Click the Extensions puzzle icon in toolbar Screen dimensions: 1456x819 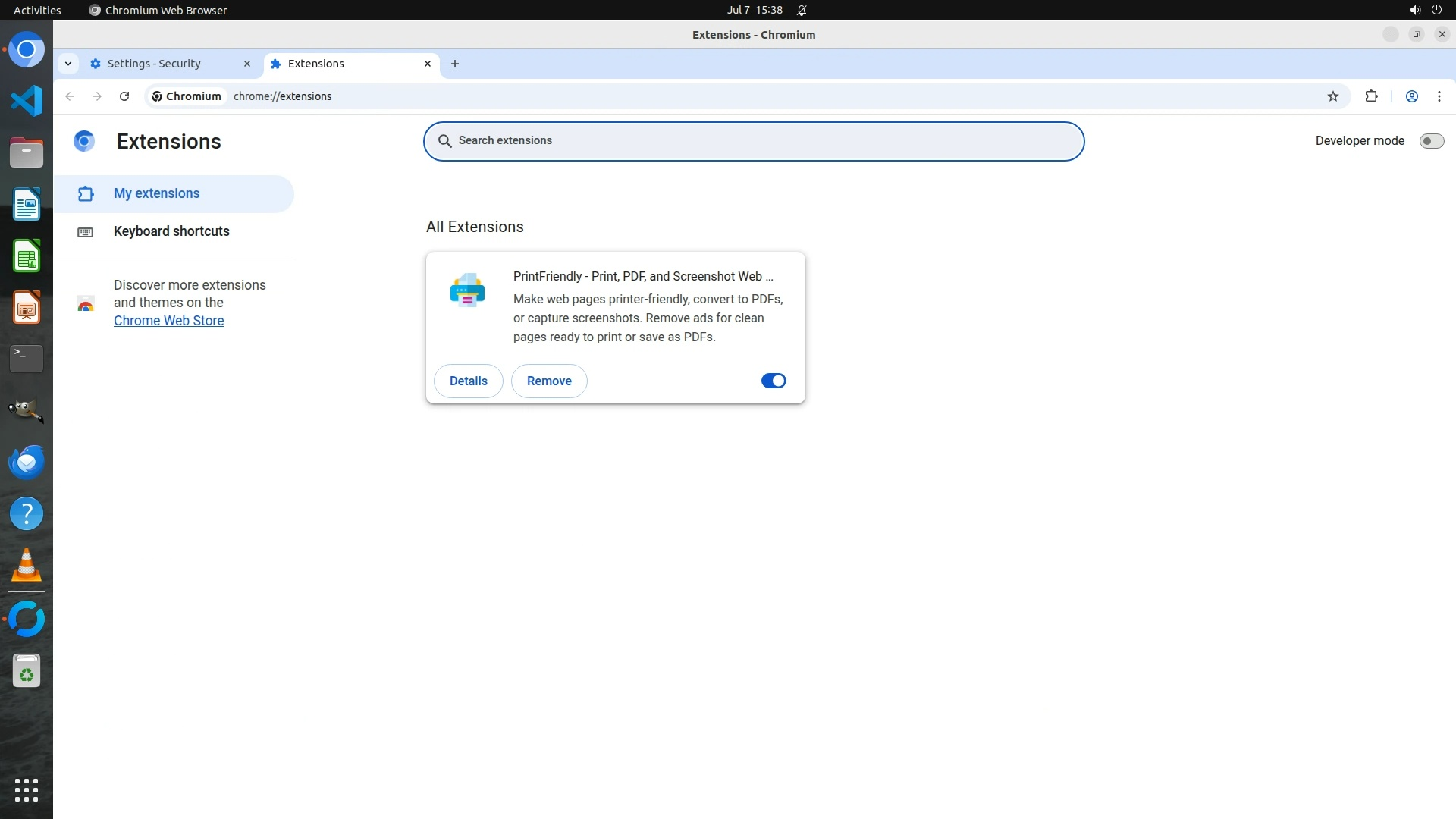coord(1371,96)
